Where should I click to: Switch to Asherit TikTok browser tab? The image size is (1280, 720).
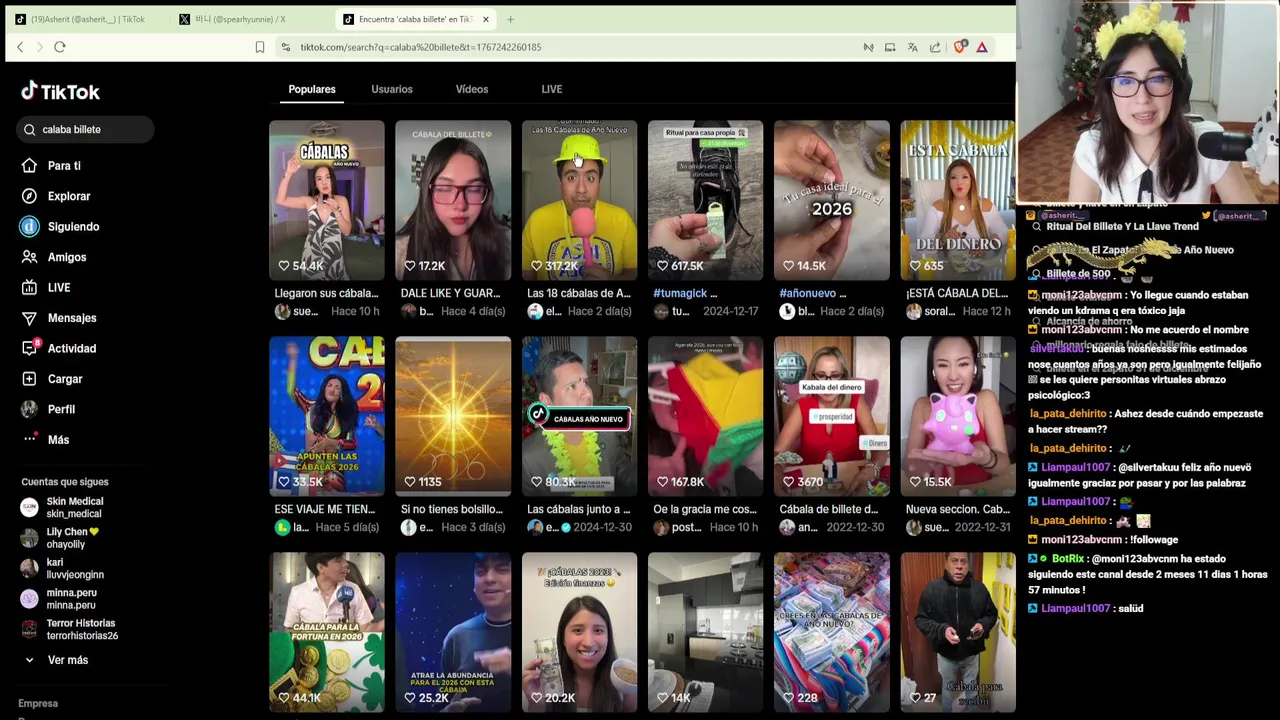[87, 19]
